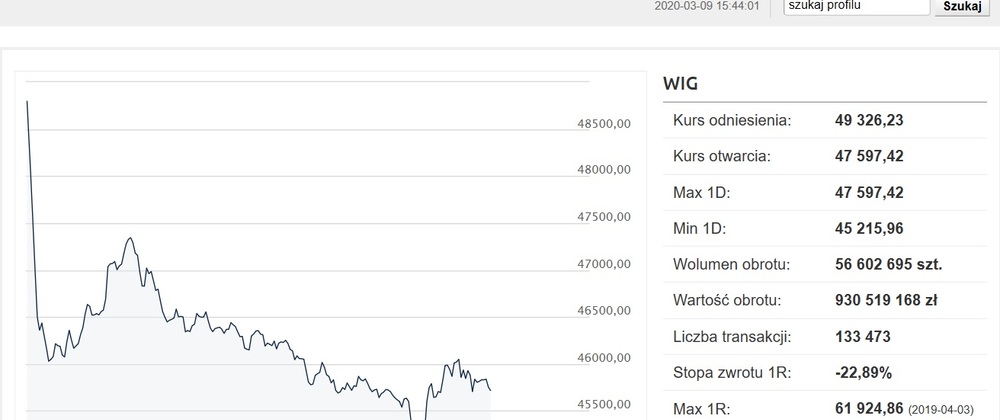Viewport: 1000px width, 420px height.
Task: Click the 45500,00 axis label
Action: (604, 404)
